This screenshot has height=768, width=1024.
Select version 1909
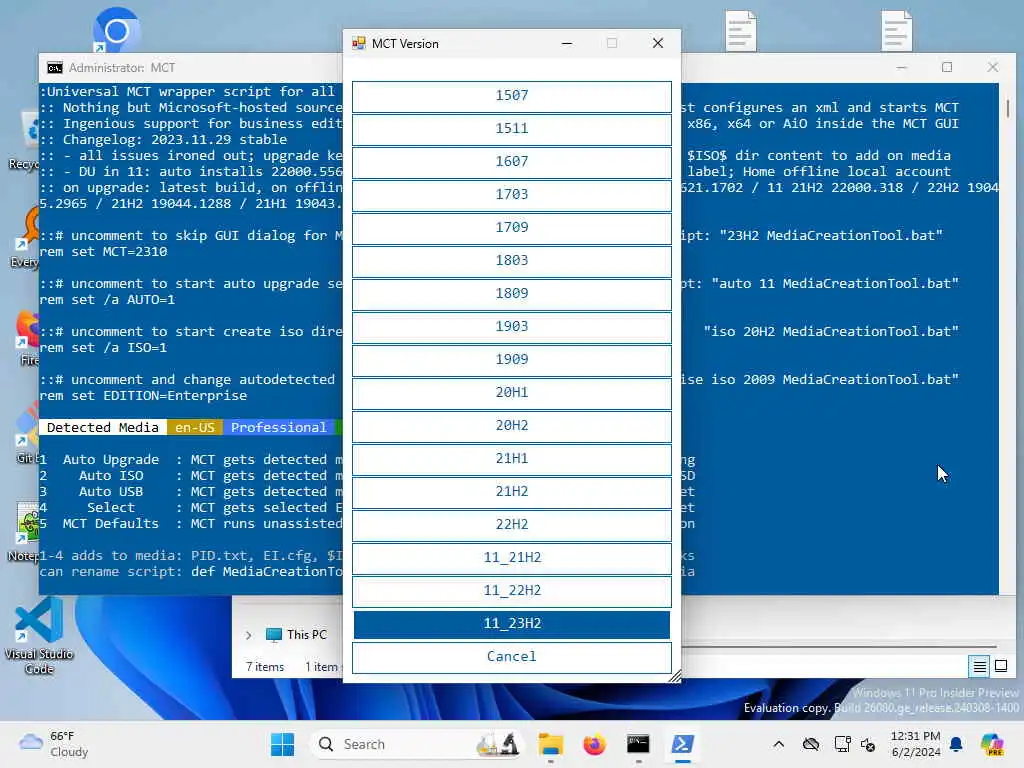[511, 360]
